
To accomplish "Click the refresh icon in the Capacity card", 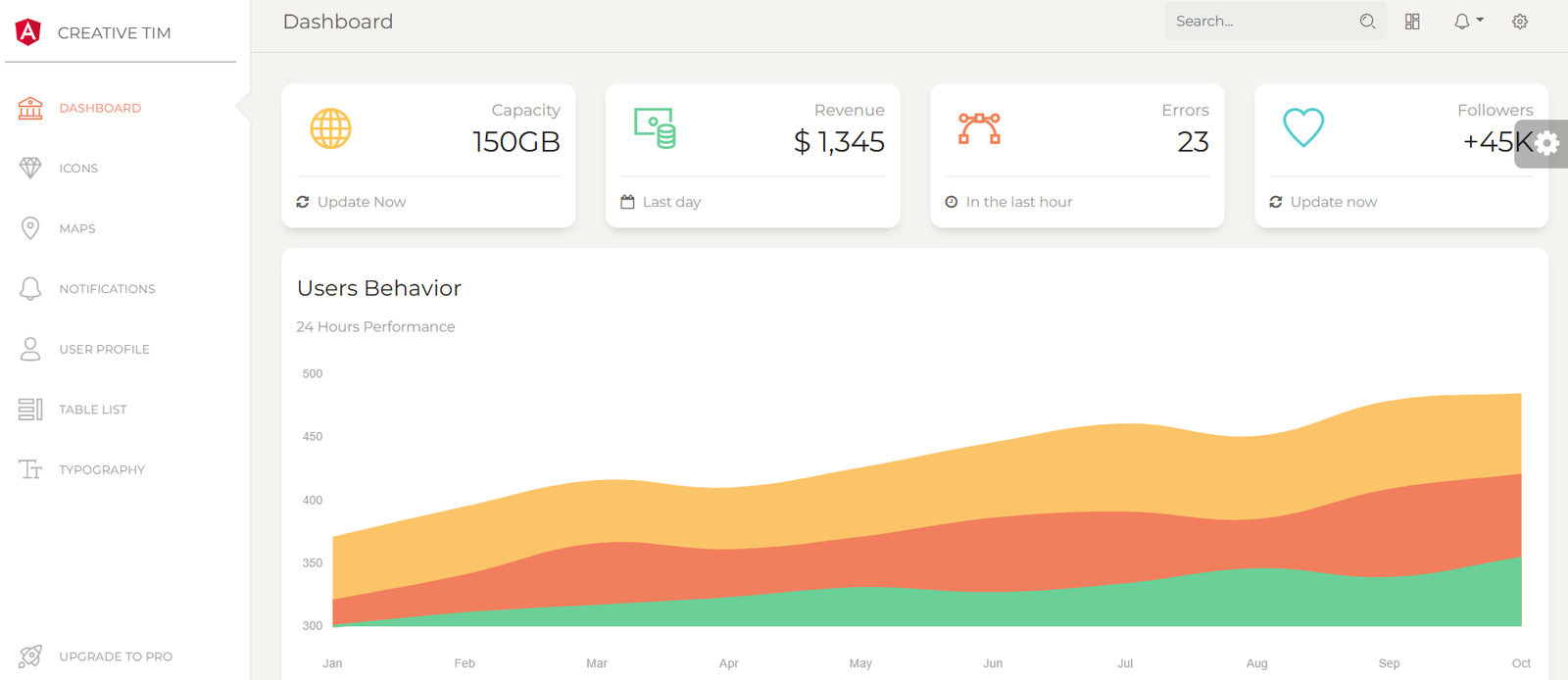I will 303,202.
